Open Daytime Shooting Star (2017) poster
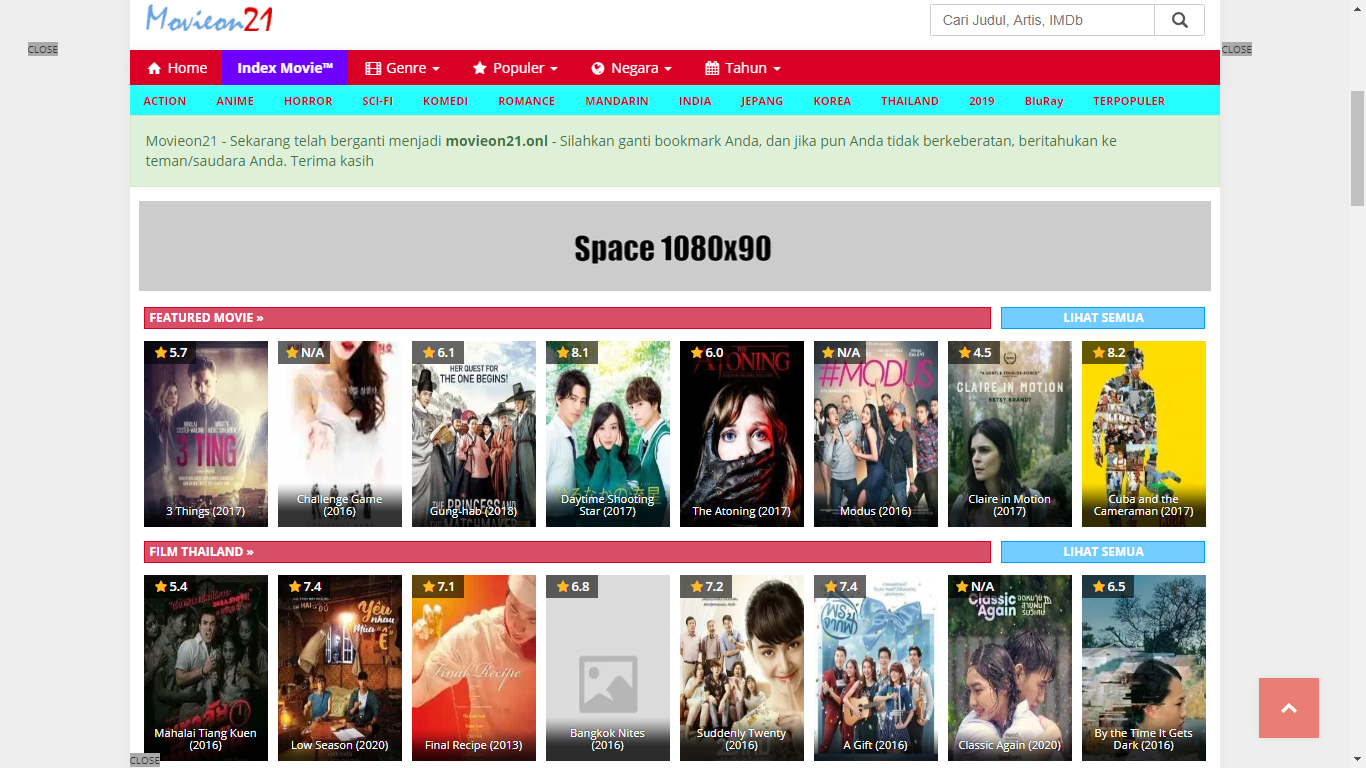 [x=608, y=434]
